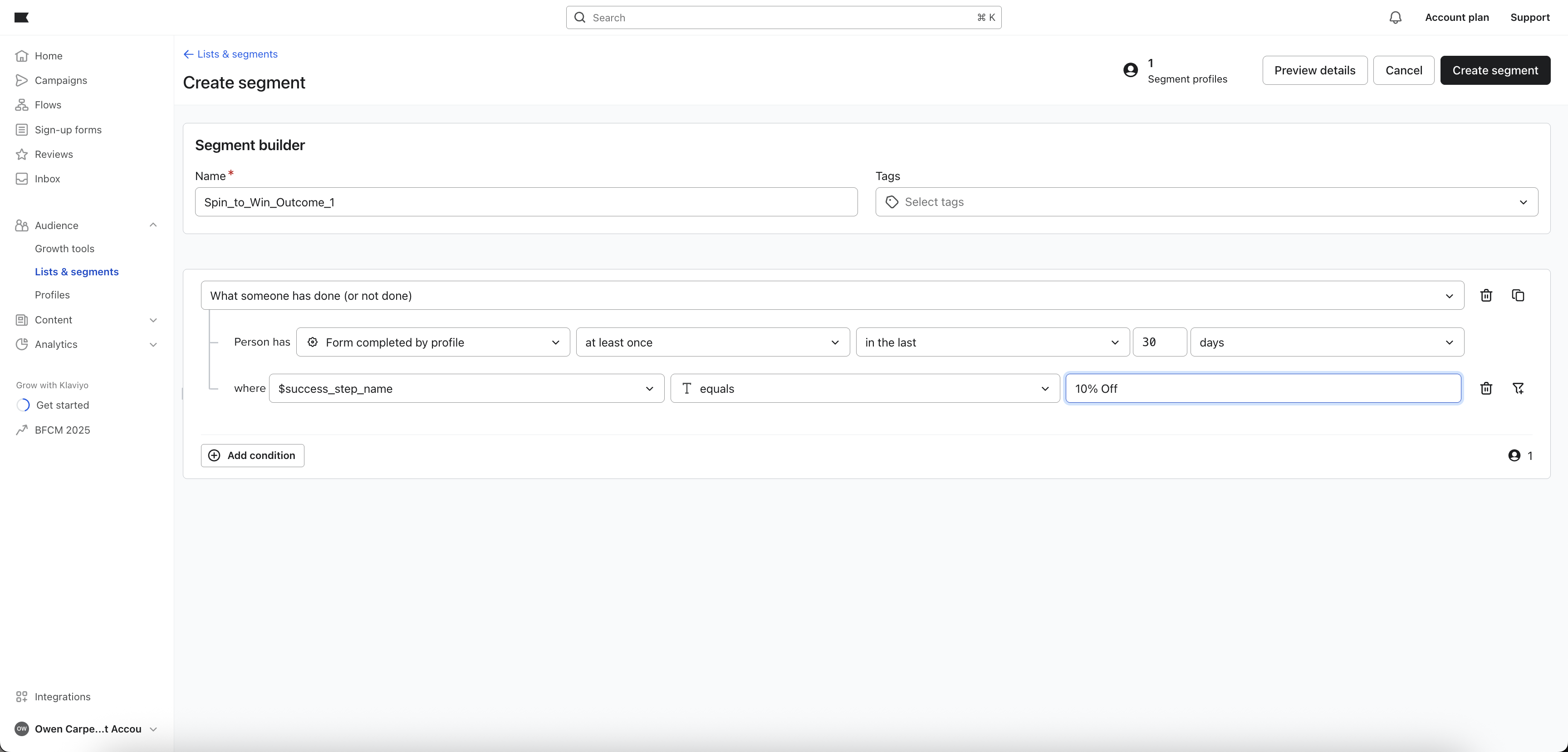This screenshot has height=752, width=1568.
Task: Click the Reviews star icon
Action: pyautogui.click(x=22, y=154)
